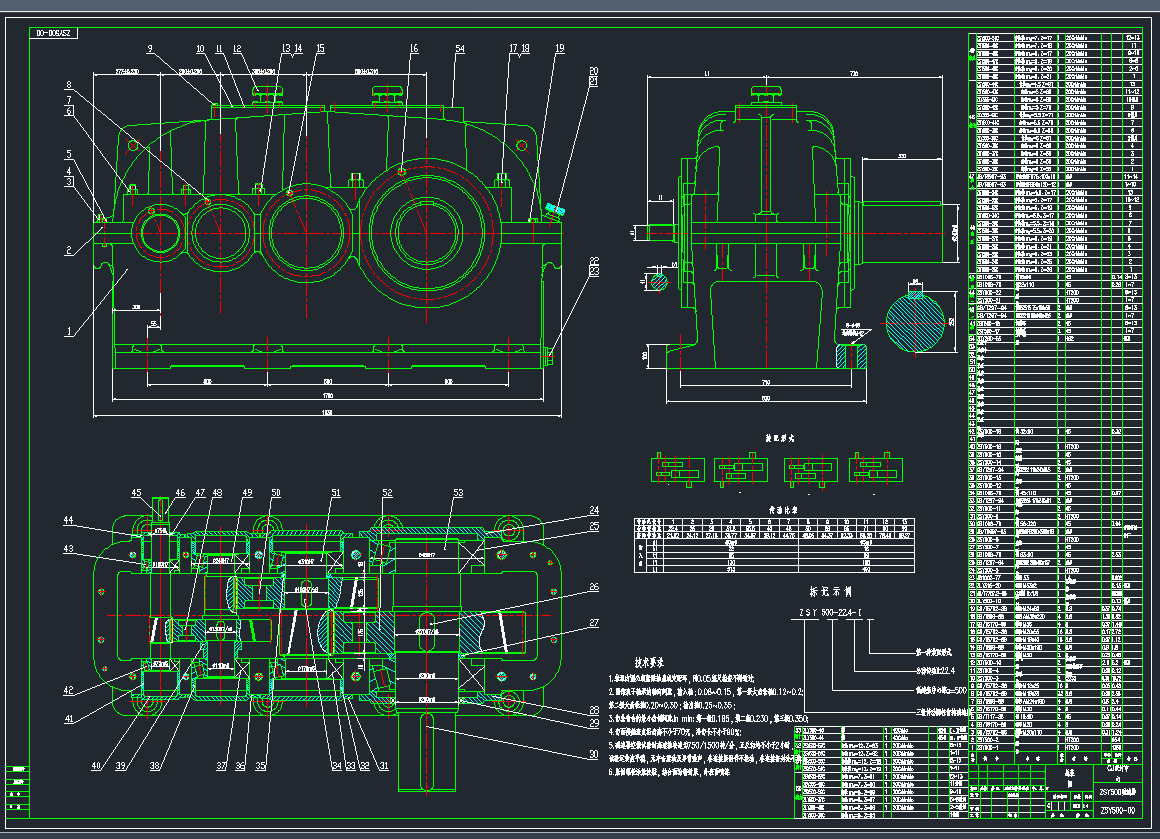Click part callout number 44
Screen dimensions: 1160x839
[97, 521]
